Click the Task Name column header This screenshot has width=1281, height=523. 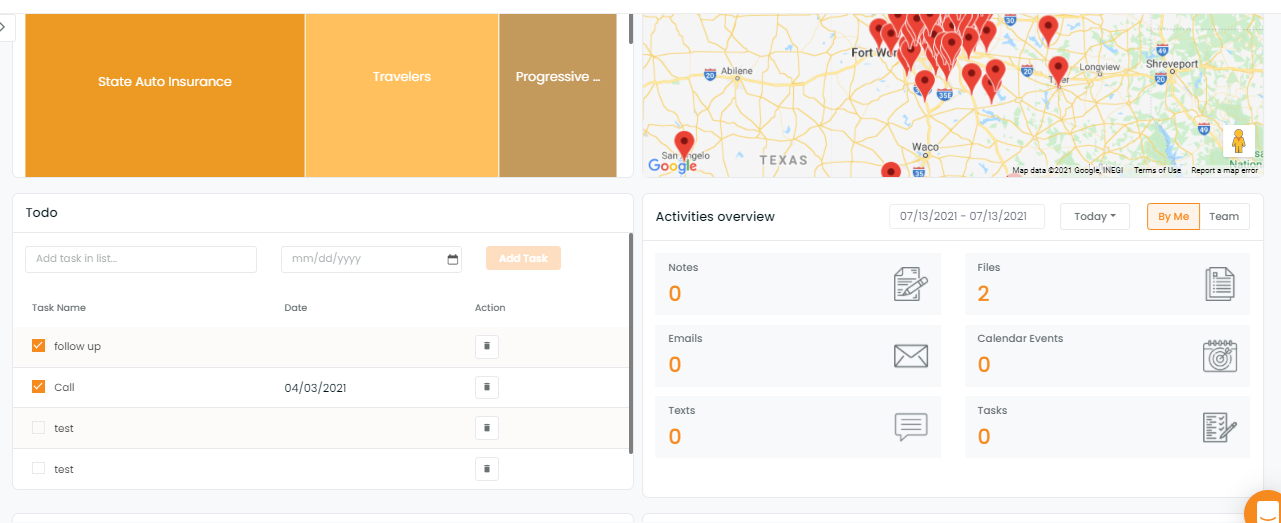[x=59, y=308]
